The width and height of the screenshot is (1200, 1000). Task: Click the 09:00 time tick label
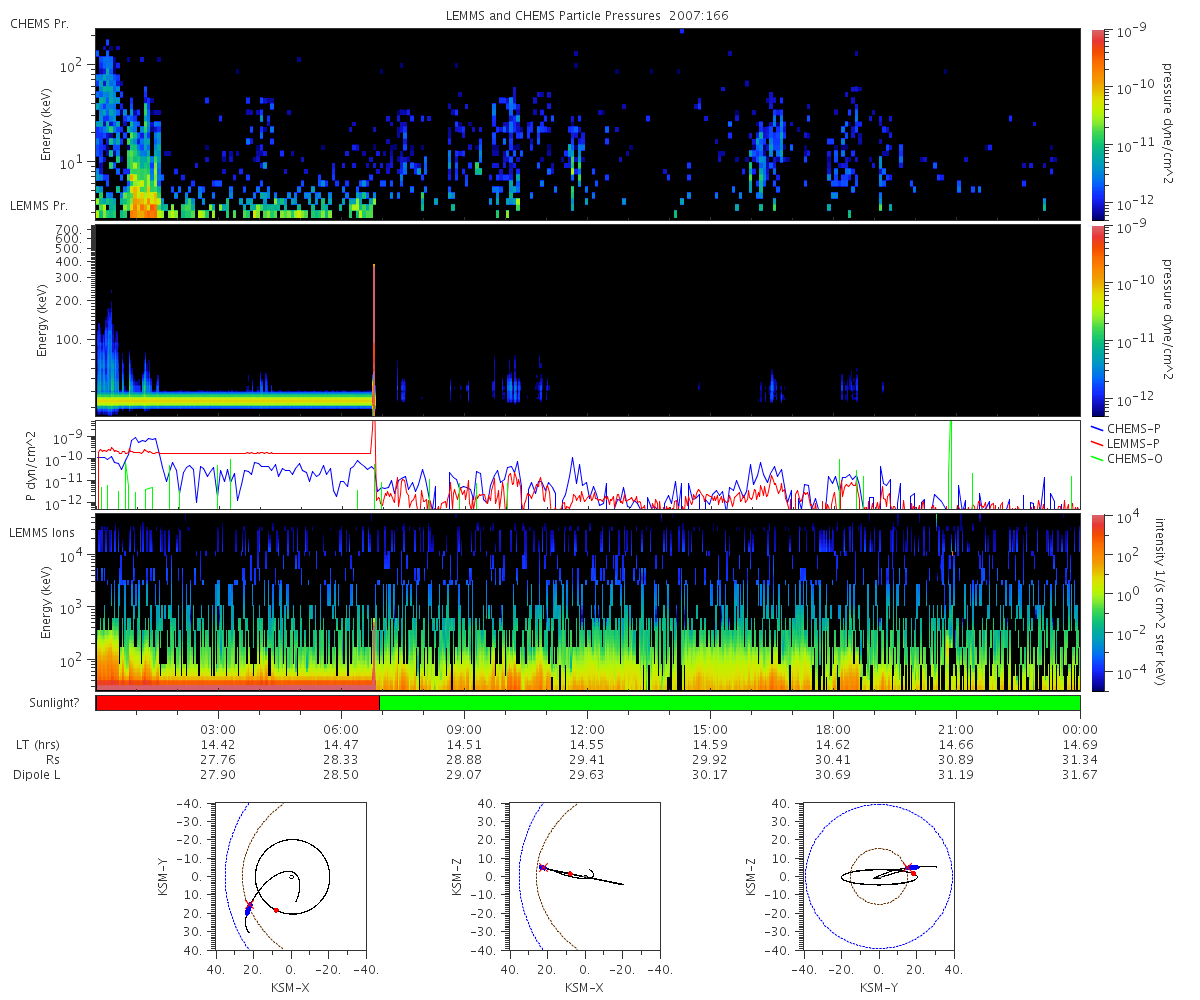[464, 729]
